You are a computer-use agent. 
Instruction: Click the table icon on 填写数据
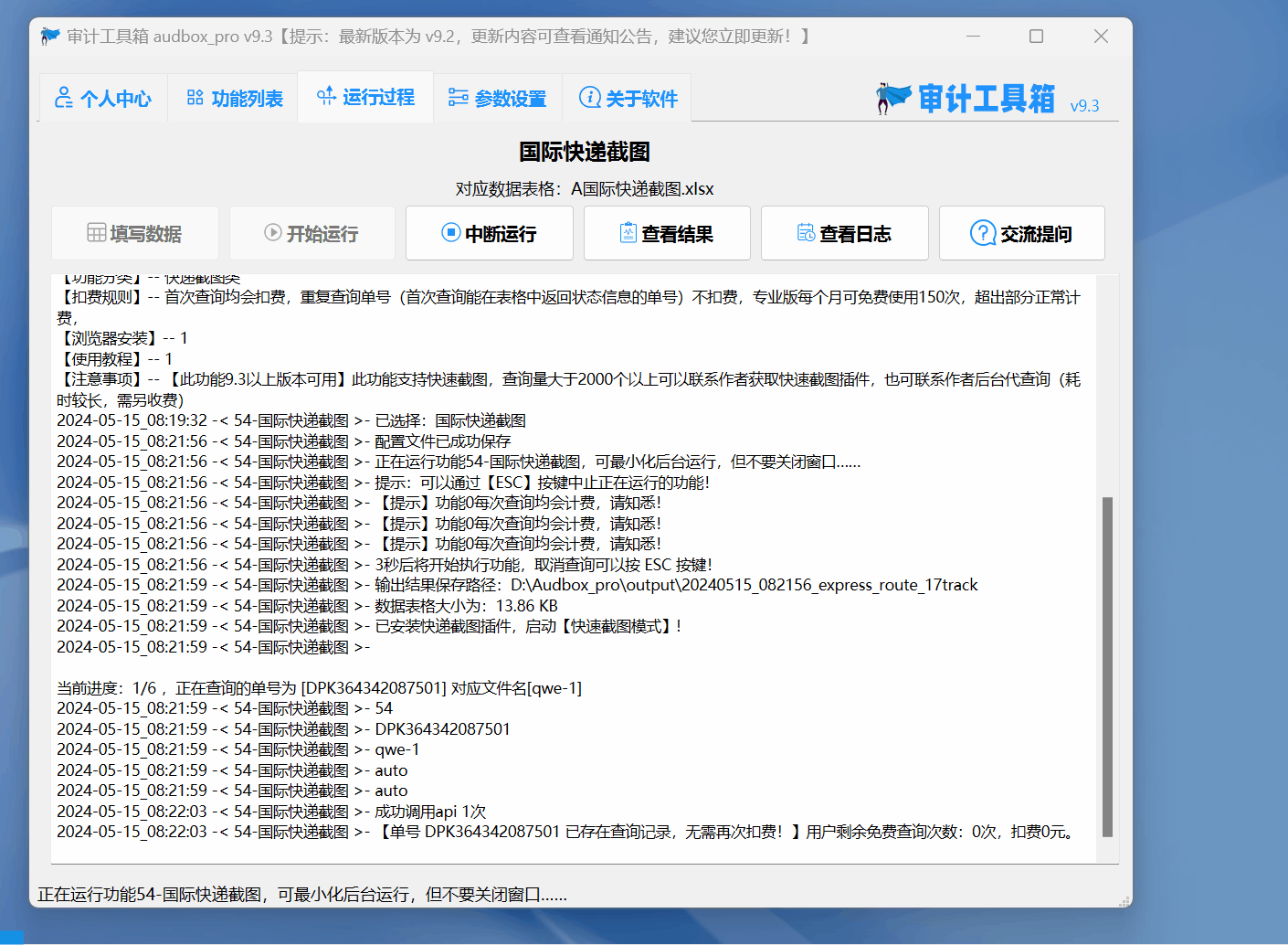[97, 232]
